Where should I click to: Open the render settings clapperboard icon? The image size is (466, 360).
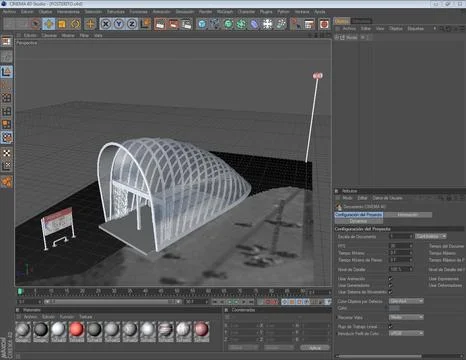tap(187, 24)
